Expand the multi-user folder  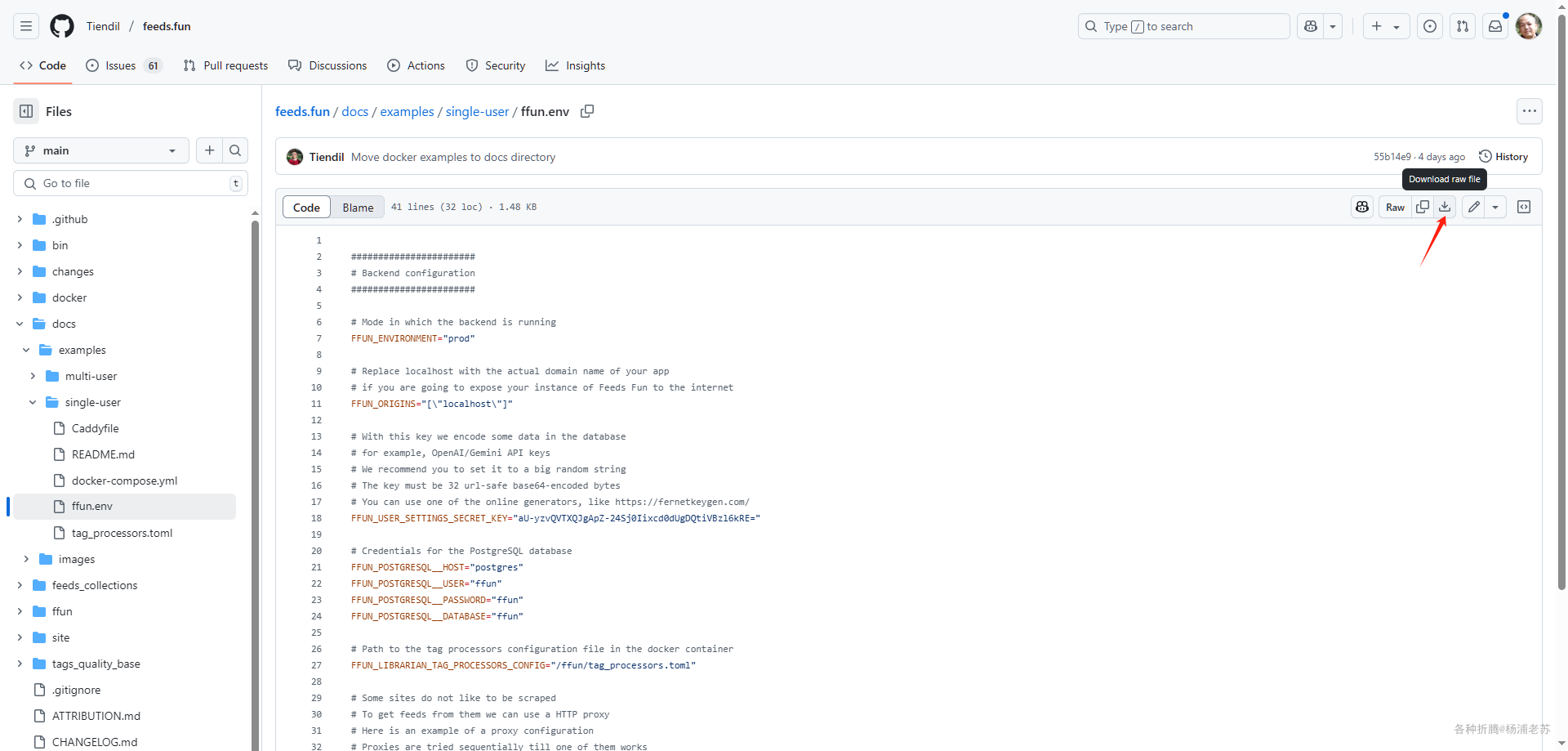(33, 376)
